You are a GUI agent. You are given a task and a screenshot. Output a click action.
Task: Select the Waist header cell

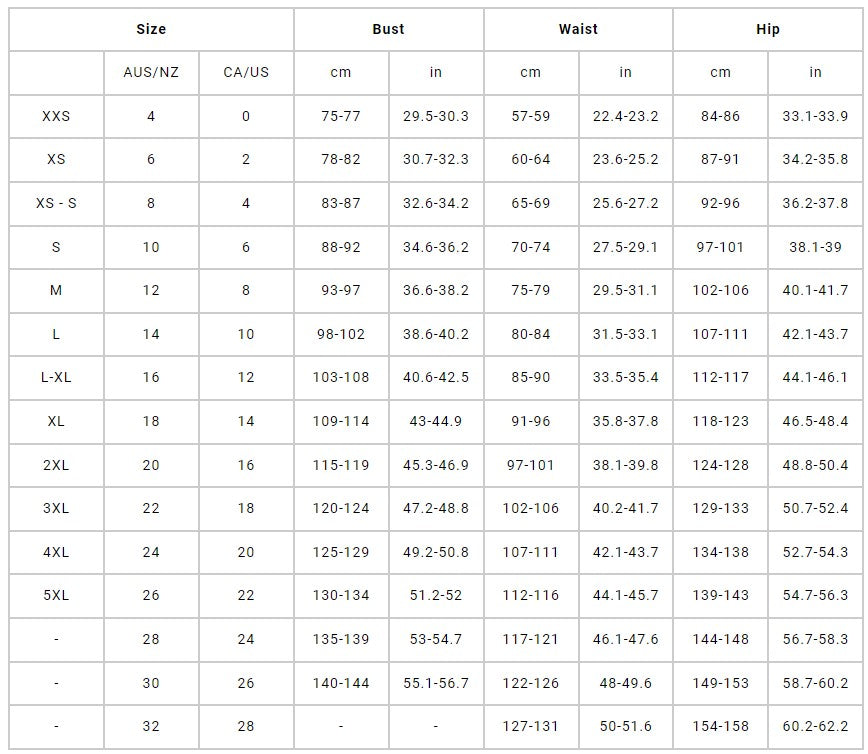[x=578, y=29]
